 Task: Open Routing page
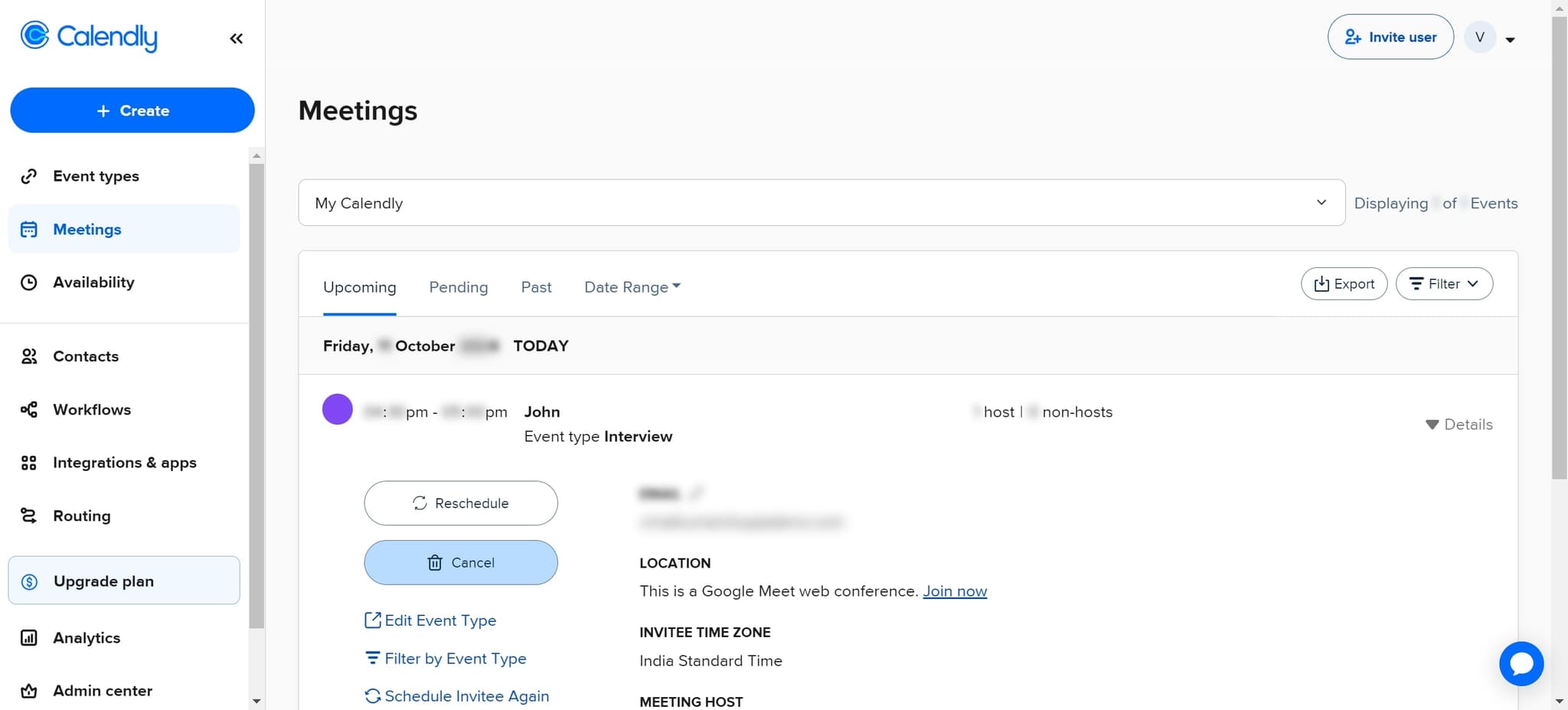pos(81,516)
